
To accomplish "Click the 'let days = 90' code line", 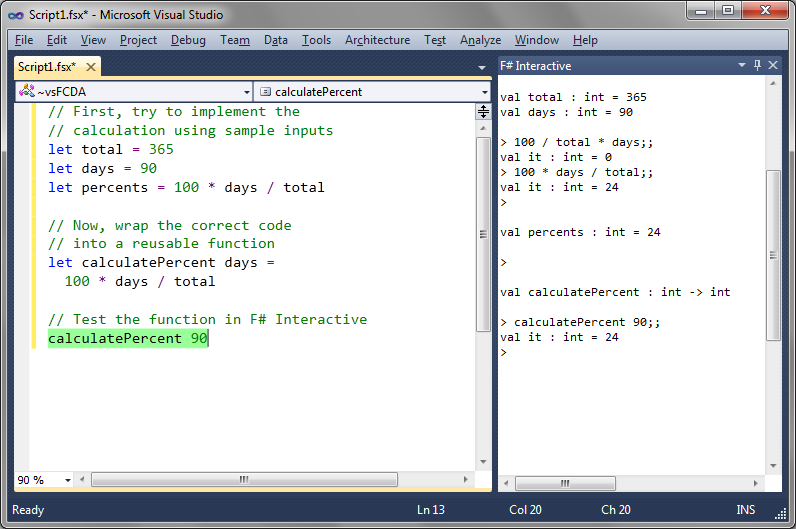I will pos(103,169).
